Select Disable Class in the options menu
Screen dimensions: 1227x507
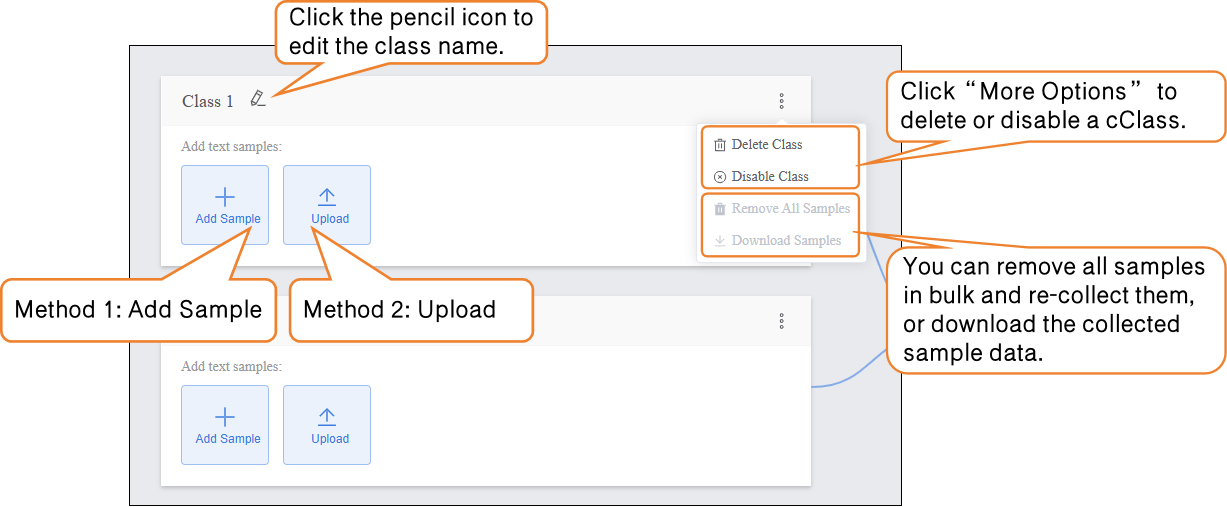(770, 177)
